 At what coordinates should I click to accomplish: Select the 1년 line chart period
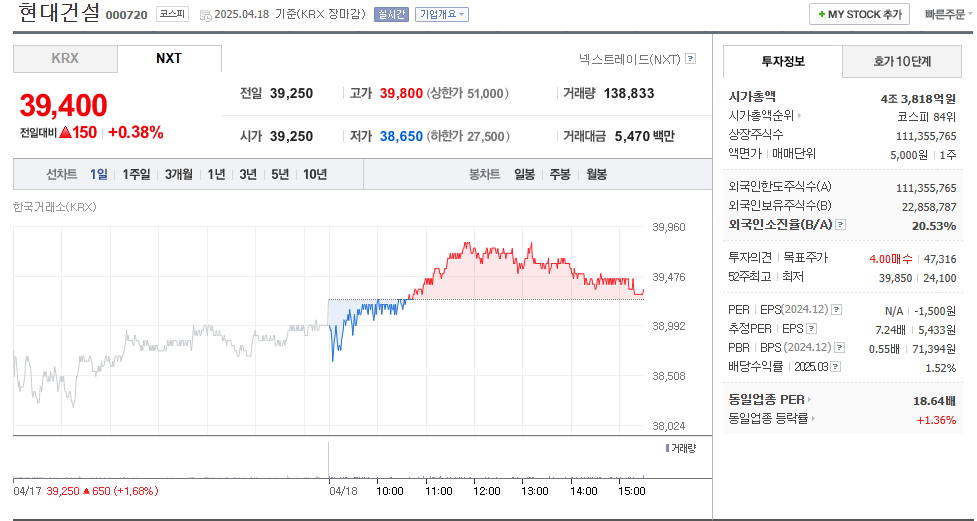216,174
